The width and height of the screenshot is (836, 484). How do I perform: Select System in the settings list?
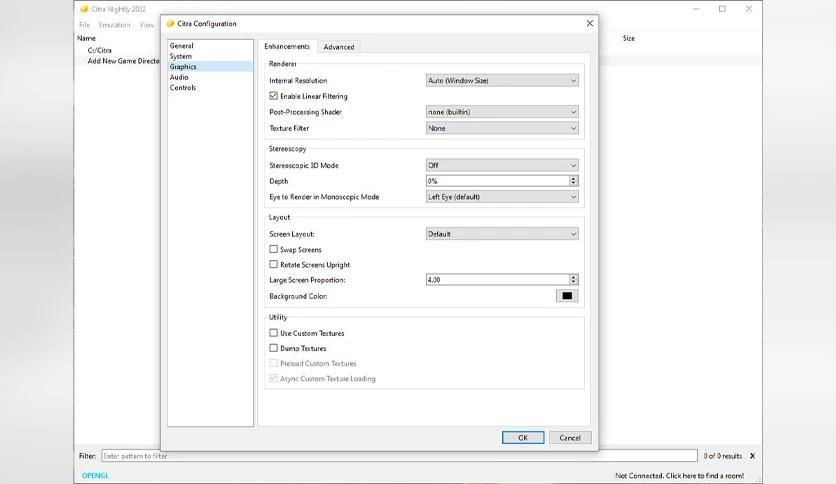pos(210,56)
